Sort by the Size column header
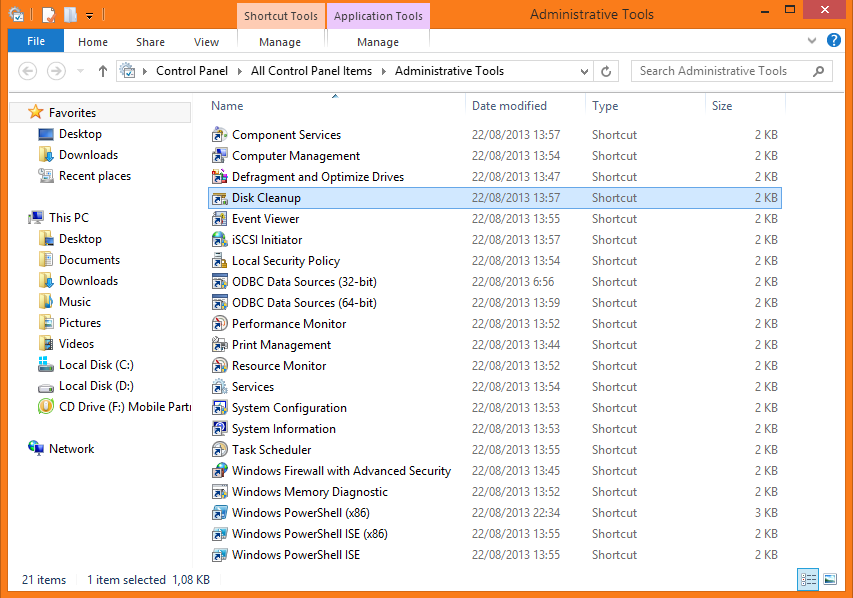 tap(745, 106)
